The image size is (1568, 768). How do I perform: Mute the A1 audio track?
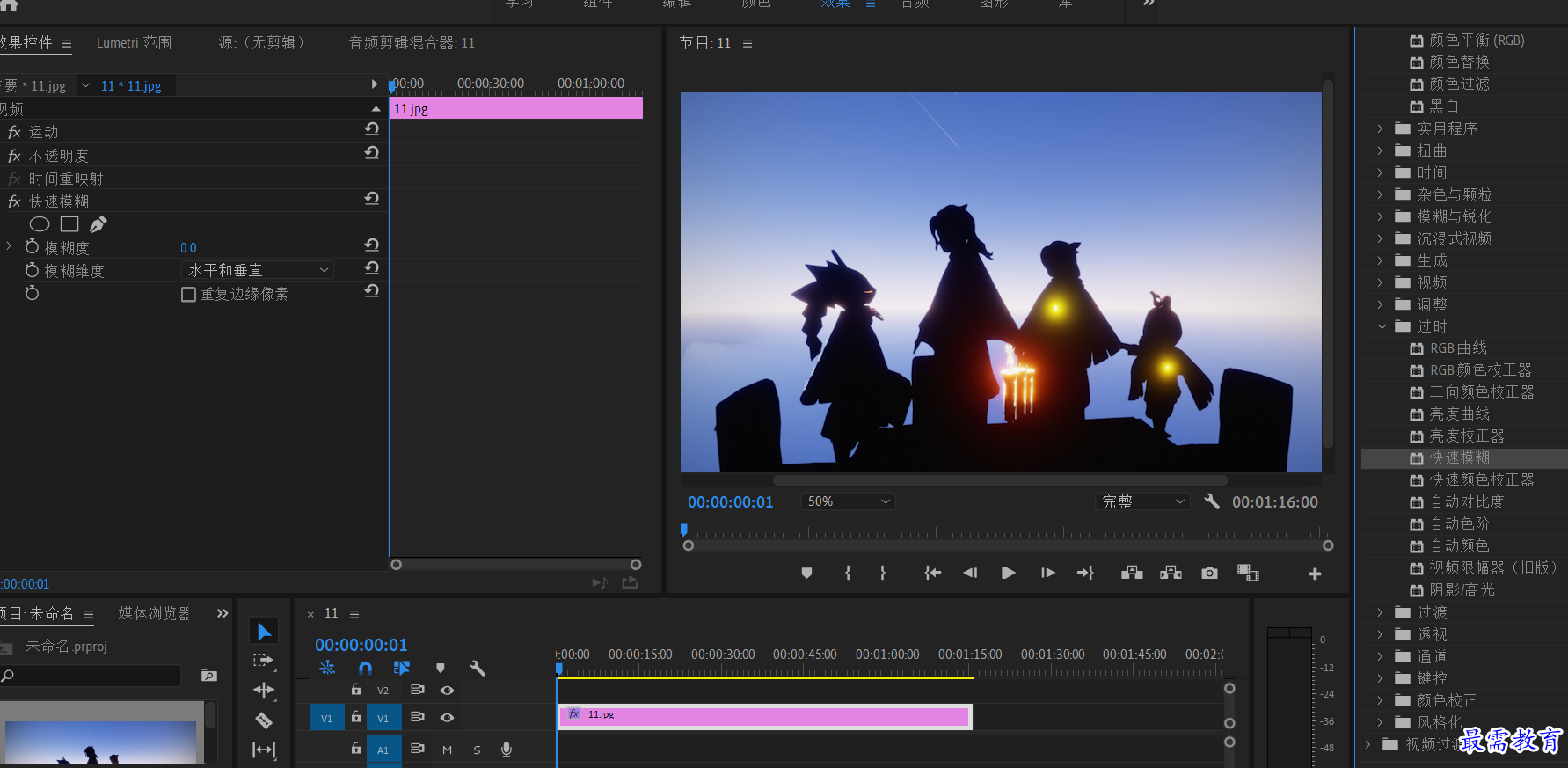tap(447, 750)
